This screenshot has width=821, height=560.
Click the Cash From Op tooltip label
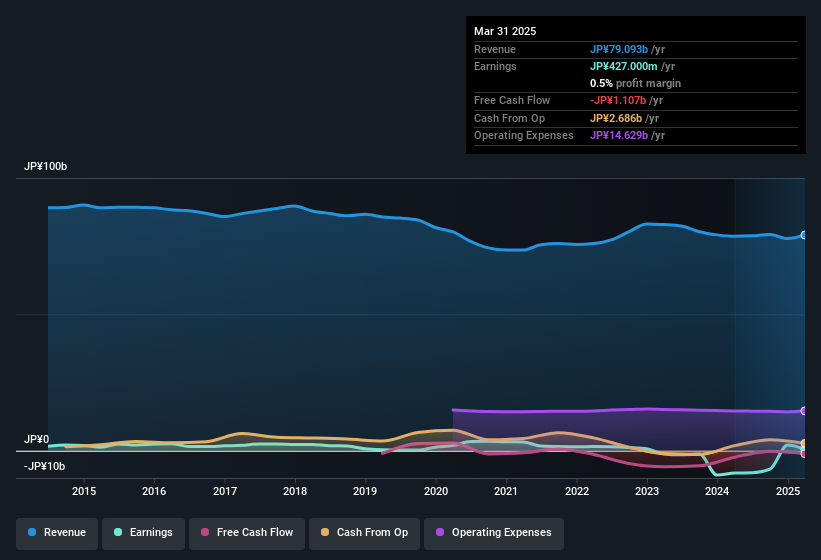tap(509, 118)
